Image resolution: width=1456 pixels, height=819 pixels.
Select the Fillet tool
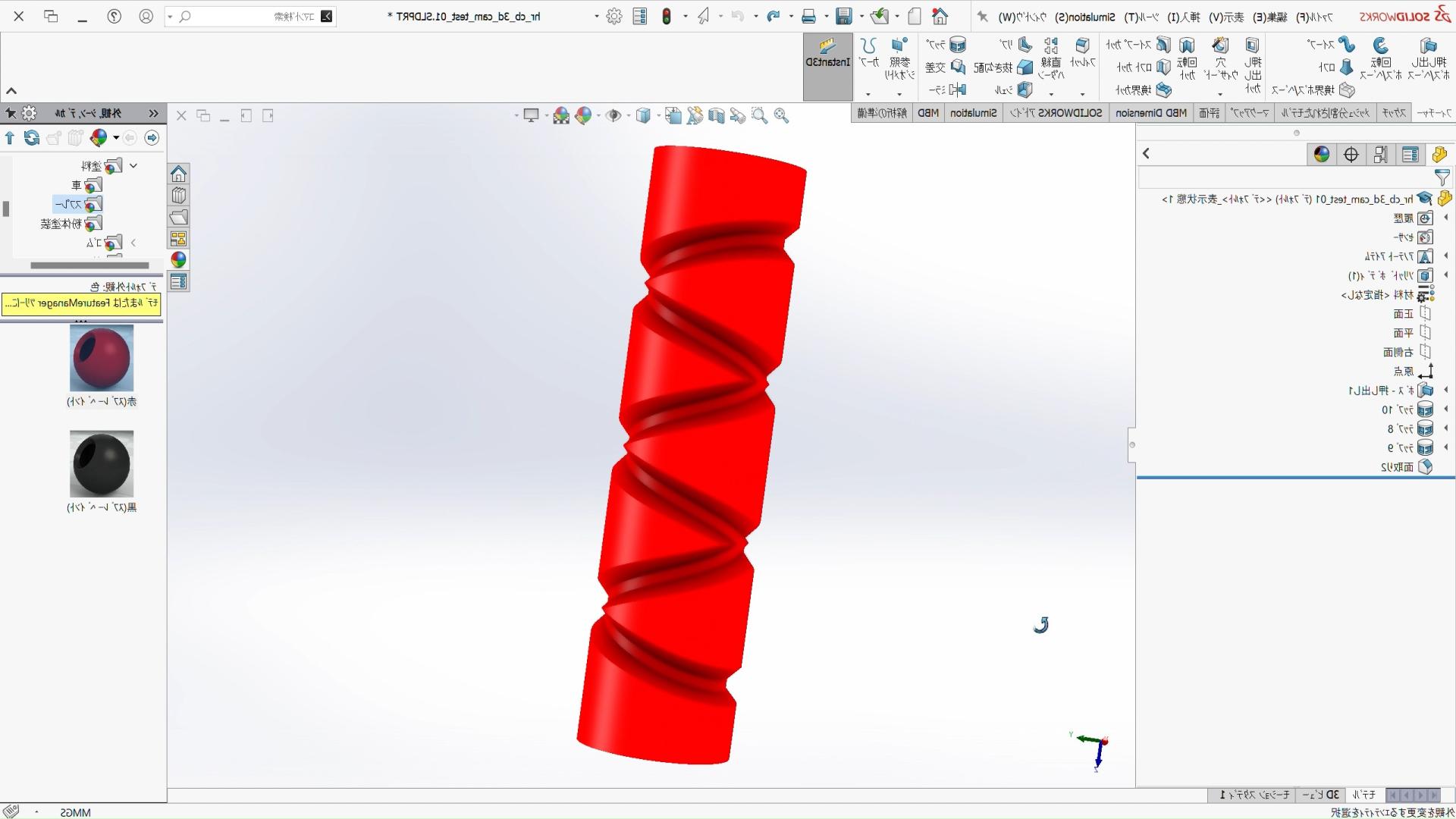tap(1082, 53)
